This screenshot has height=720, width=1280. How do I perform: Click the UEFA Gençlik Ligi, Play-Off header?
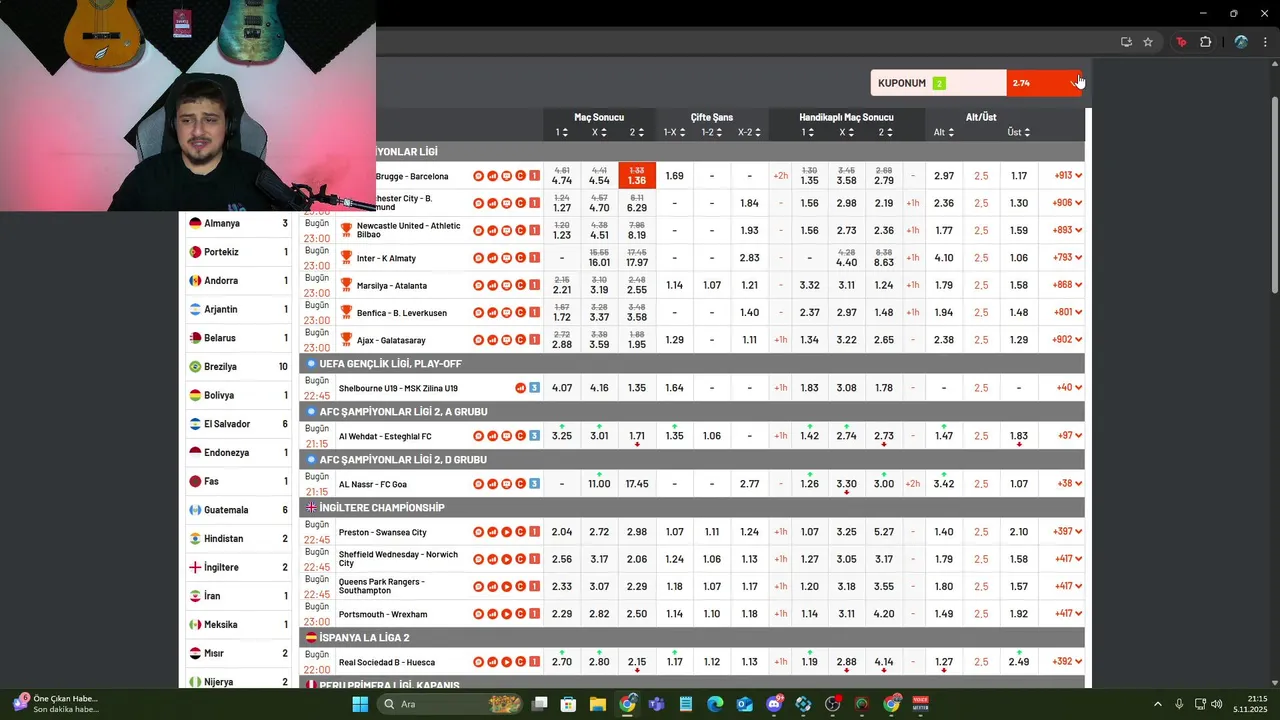(692, 364)
